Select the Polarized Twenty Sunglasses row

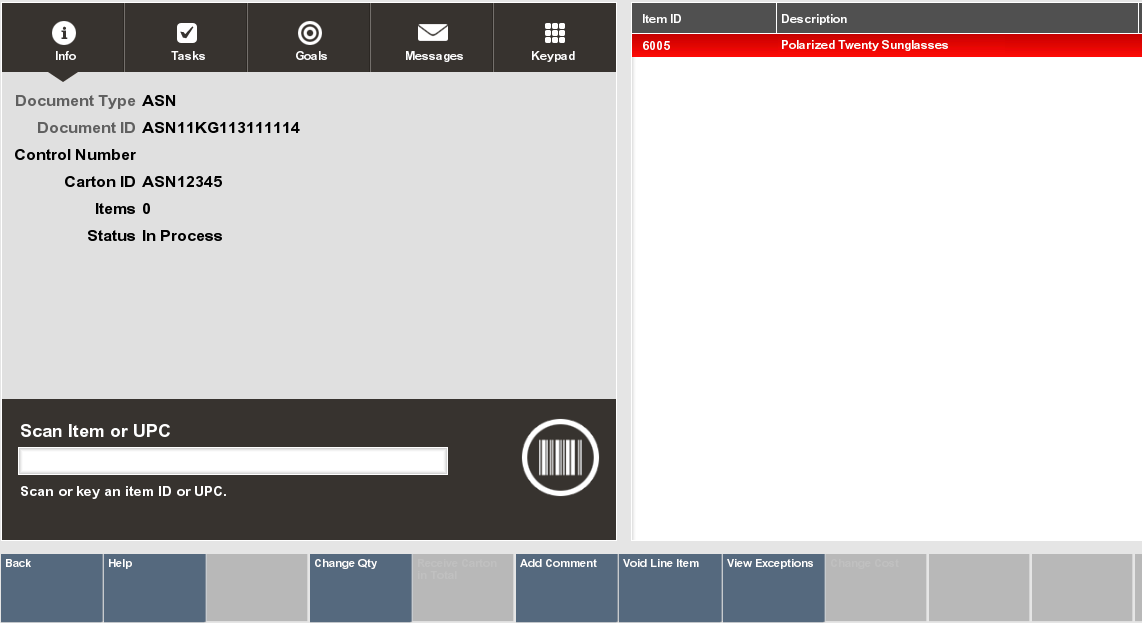point(886,45)
